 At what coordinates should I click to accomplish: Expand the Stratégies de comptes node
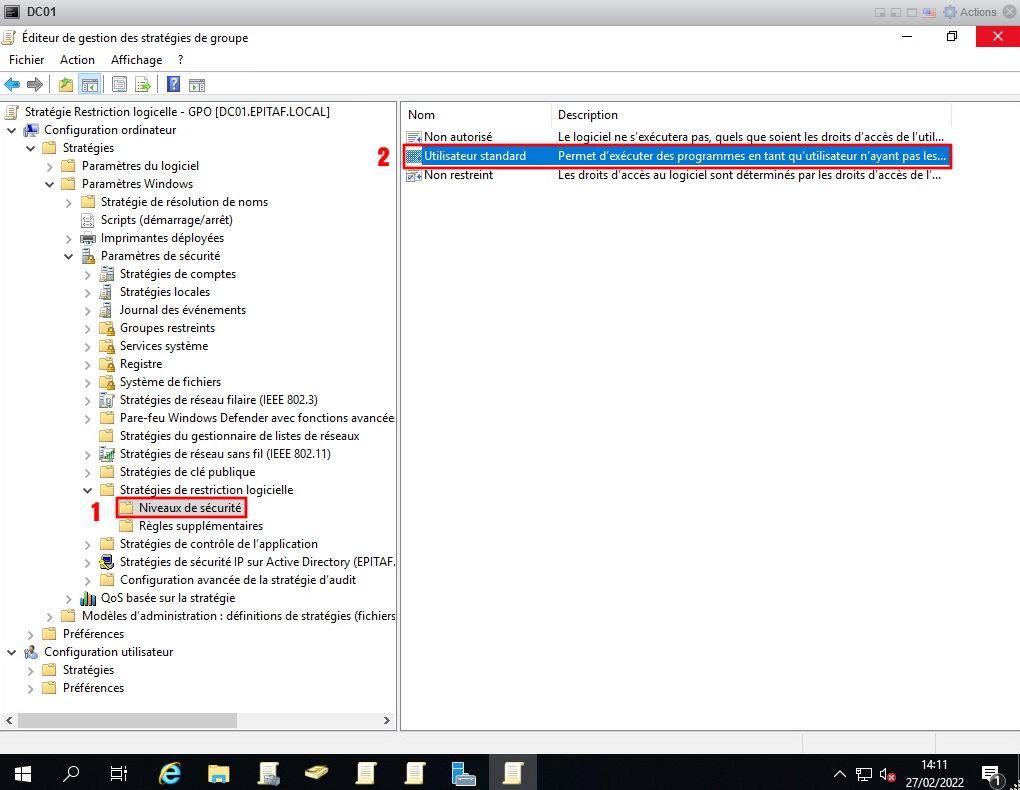pyautogui.click(x=88, y=274)
